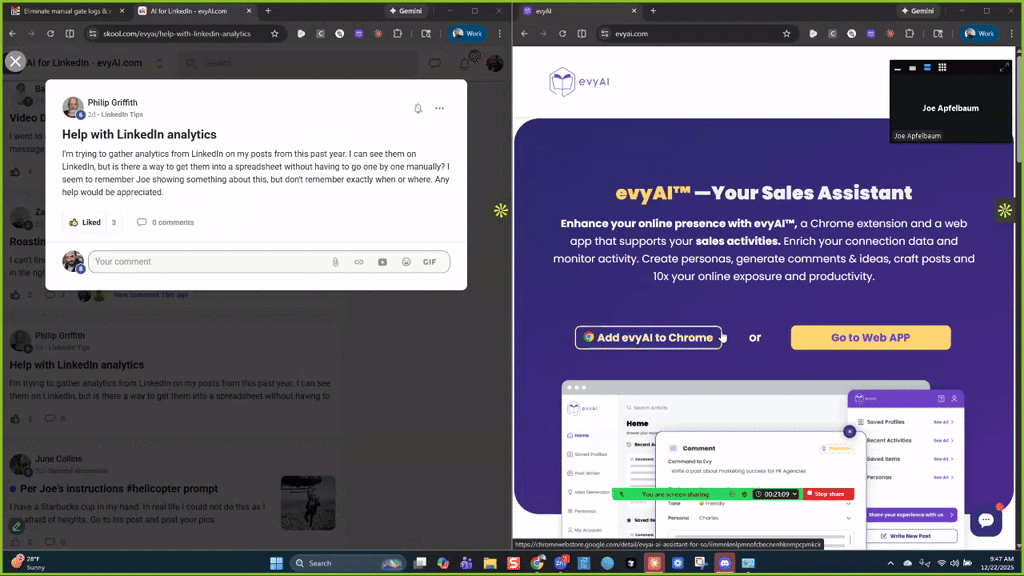Unlike Philip Griffith's post
The width and height of the screenshot is (1024, 576).
click(x=85, y=222)
